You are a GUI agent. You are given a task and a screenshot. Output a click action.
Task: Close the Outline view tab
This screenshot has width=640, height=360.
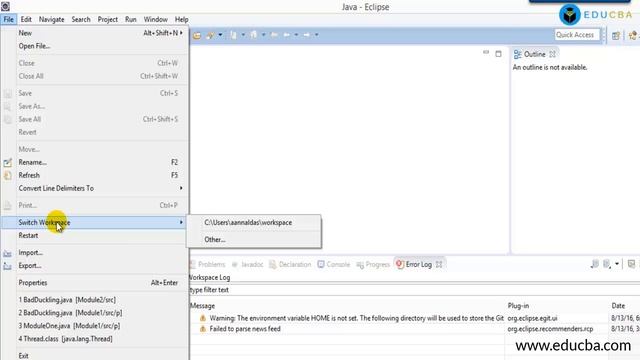coord(552,54)
